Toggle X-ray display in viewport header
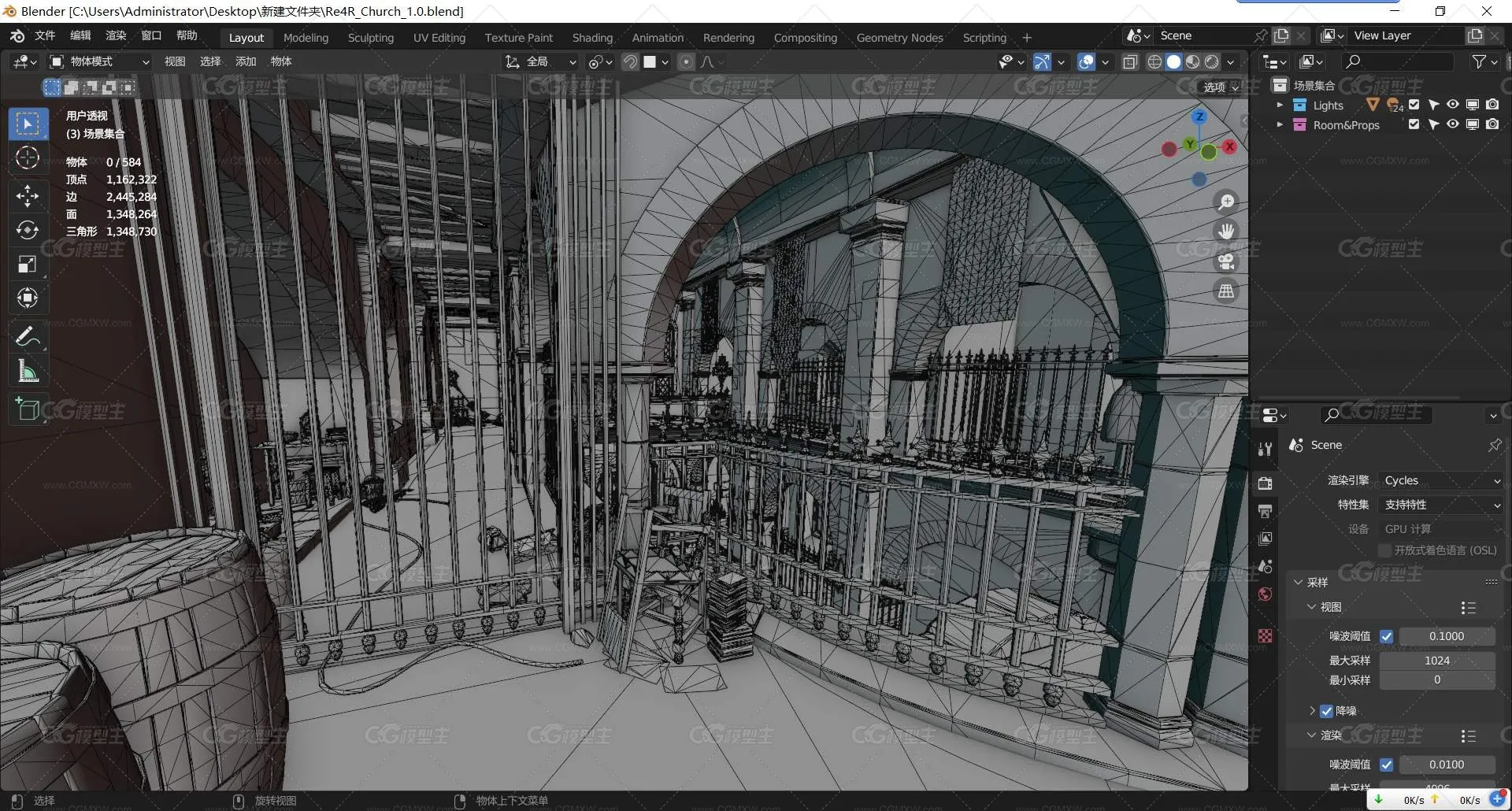The image size is (1512, 811). coord(1129,61)
